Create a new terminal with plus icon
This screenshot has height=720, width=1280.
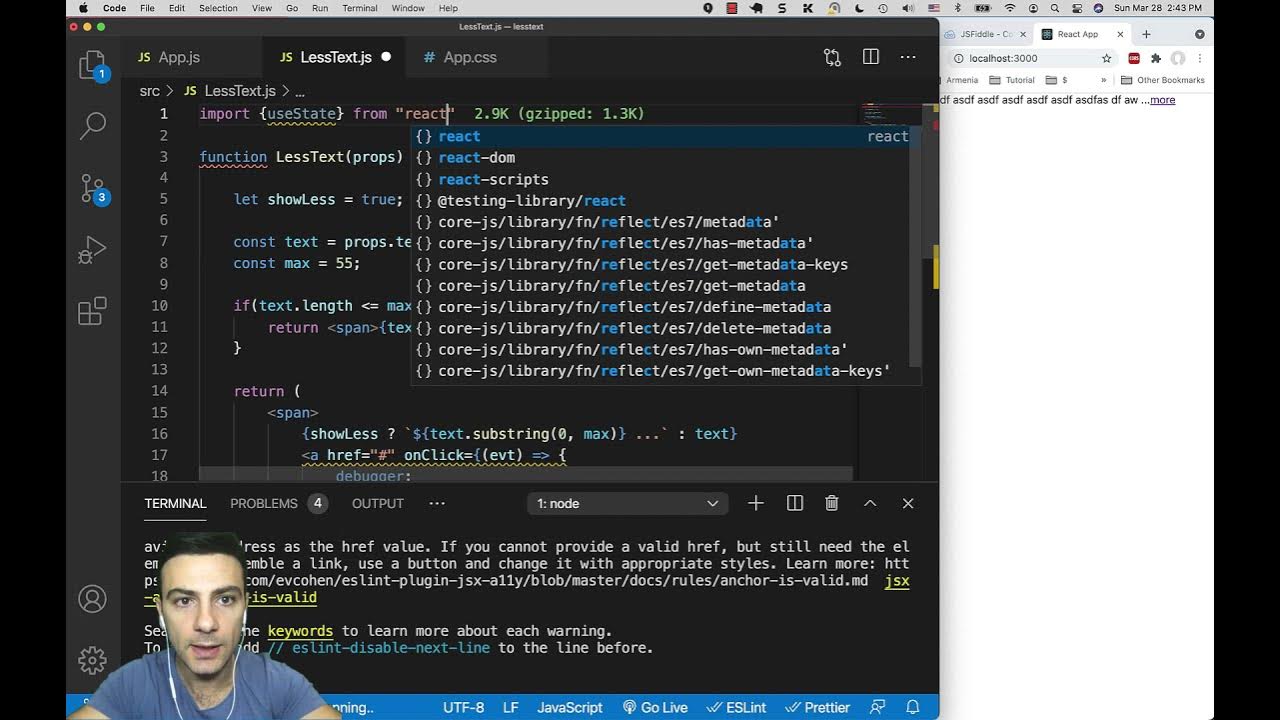[756, 503]
